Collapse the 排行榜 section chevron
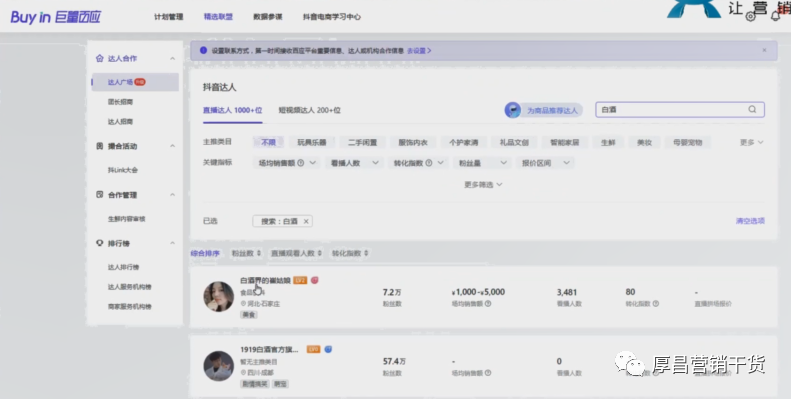Screen dimensions: 791x399 pyautogui.click(x=173, y=243)
